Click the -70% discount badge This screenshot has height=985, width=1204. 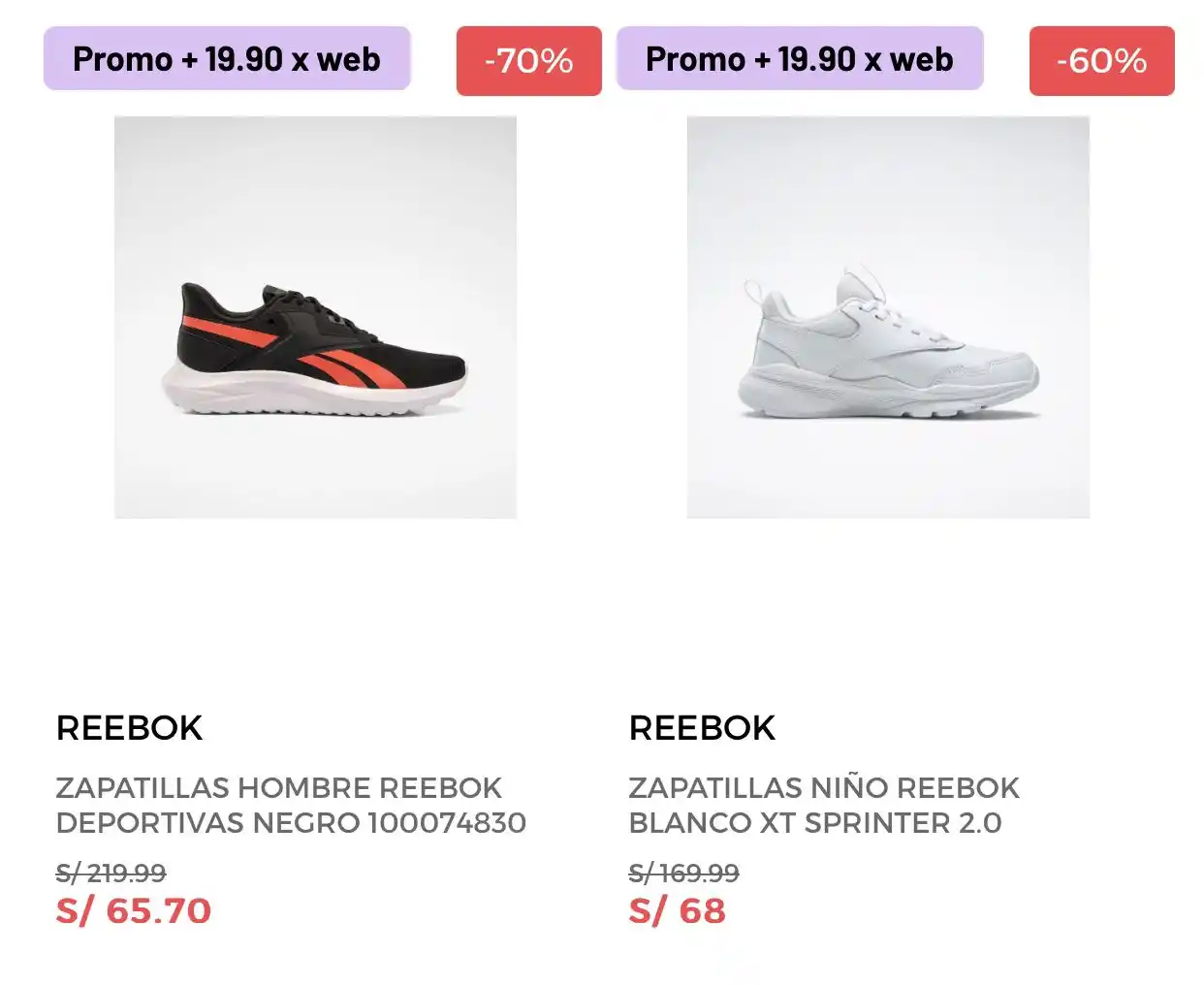tap(528, 61)
